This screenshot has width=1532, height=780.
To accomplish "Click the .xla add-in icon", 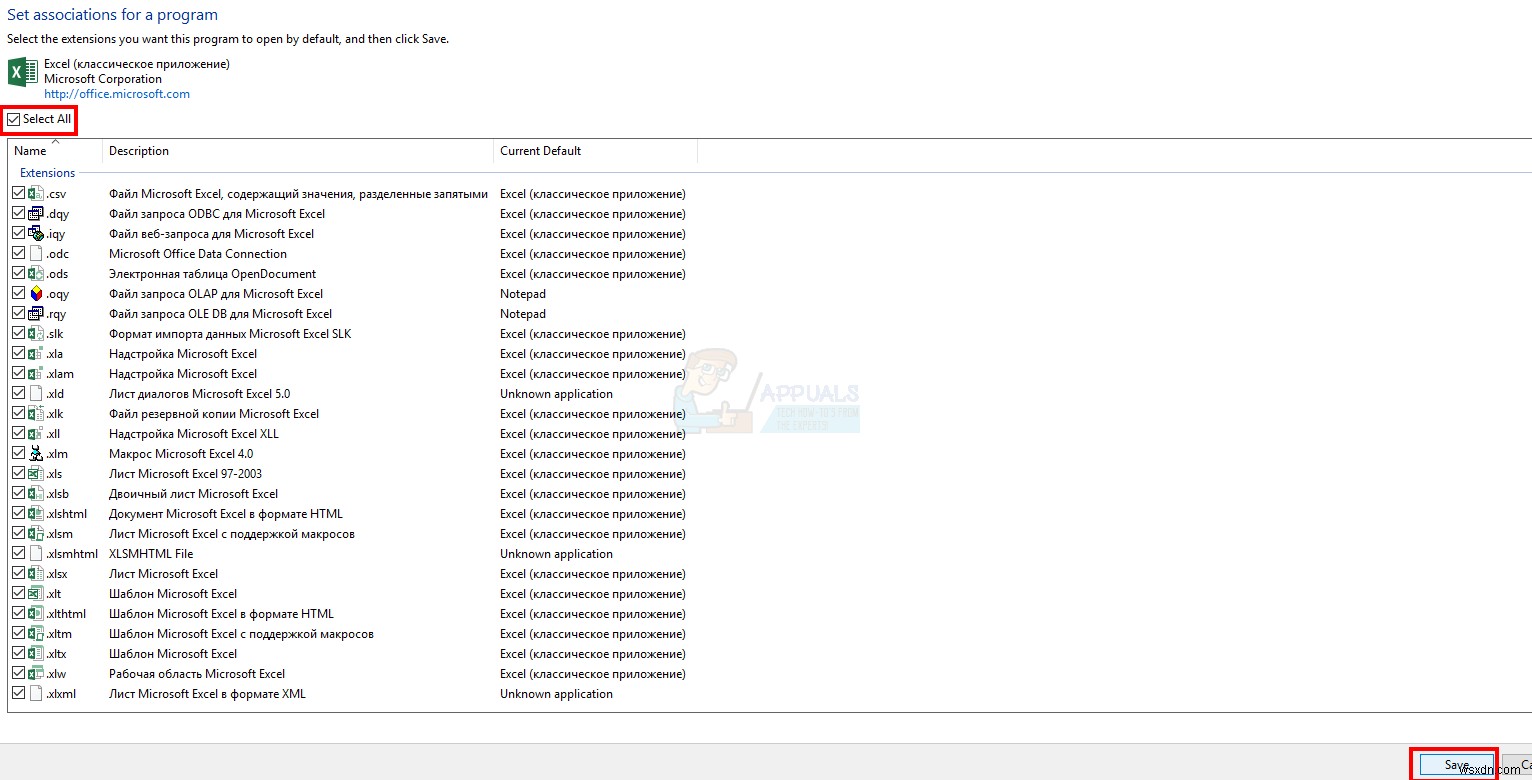I will pyautogui.click(x=36, y=354).
